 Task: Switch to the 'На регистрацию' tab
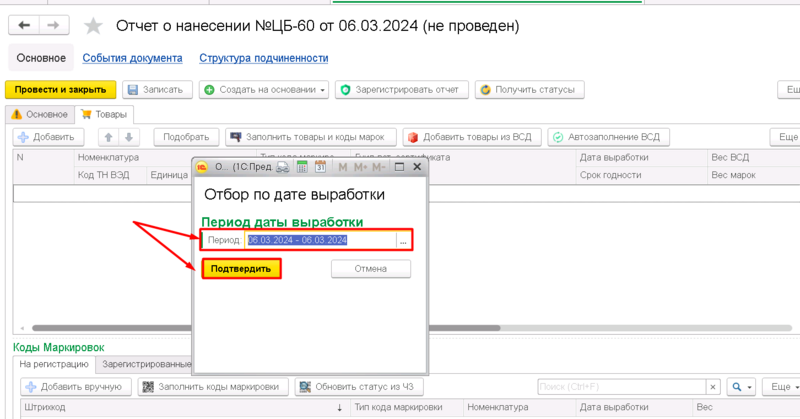(x=54, y=365)
